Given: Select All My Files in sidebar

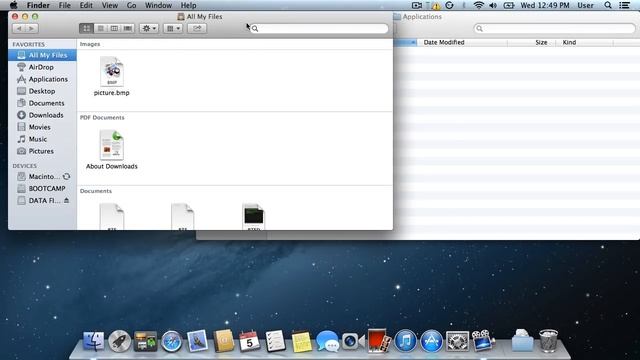Looking at the screenshot, I should pos(42,55).
